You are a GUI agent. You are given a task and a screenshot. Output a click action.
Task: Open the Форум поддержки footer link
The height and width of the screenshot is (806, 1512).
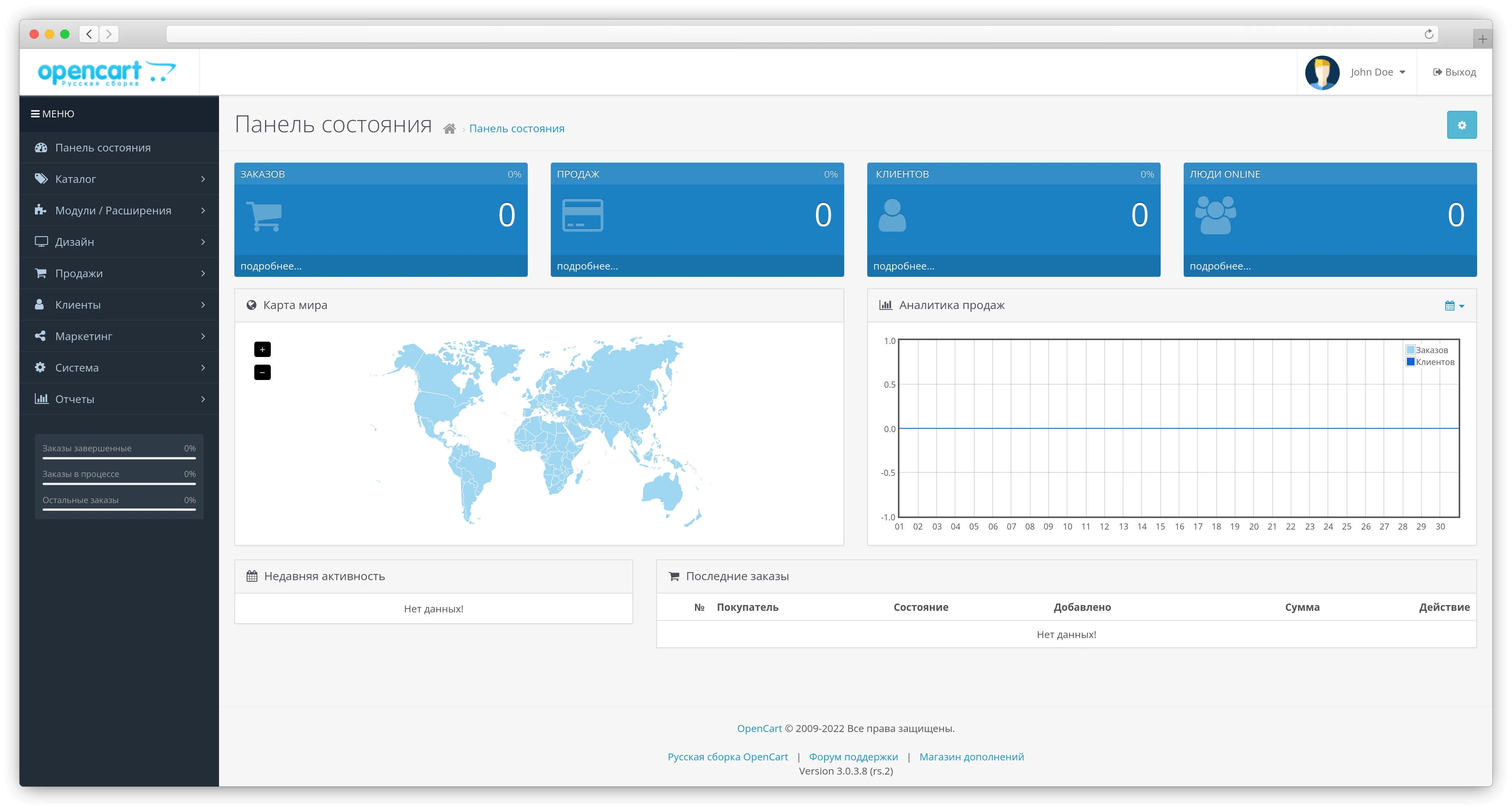click(852, 757)
